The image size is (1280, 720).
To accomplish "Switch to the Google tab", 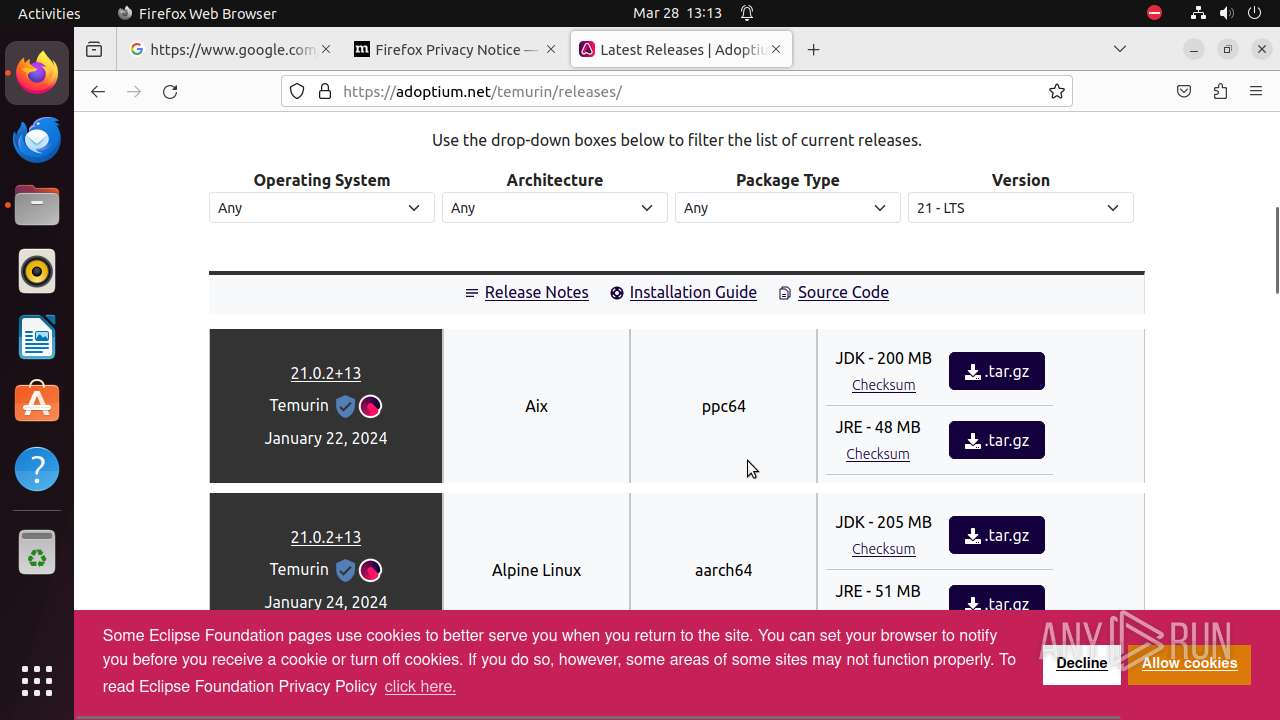I will click(231, 49).
